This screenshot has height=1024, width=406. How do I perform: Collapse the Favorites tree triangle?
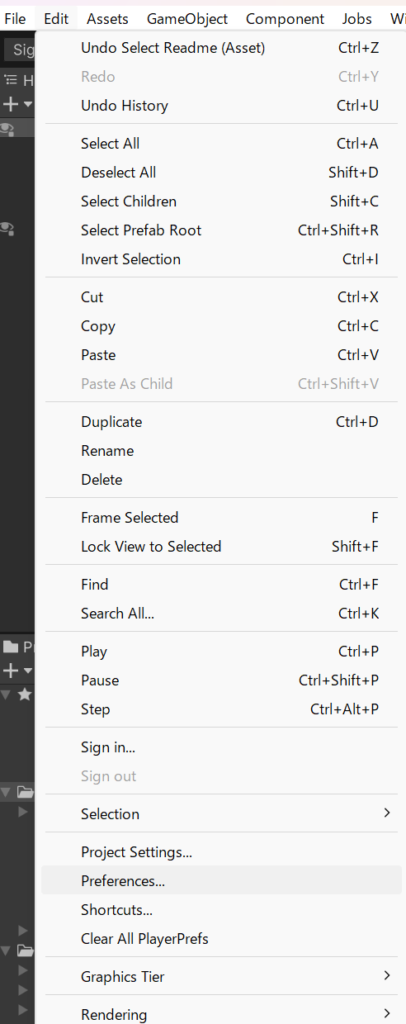tap(6, 694)
